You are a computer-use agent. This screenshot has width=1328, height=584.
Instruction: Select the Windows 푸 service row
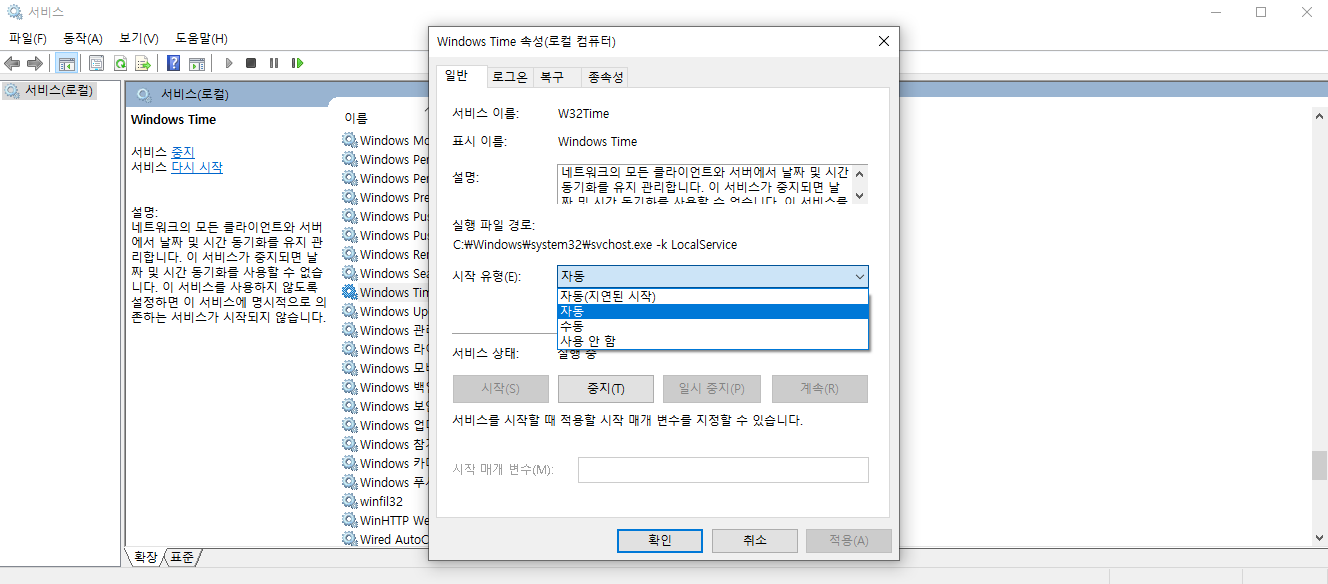point(385,482)
